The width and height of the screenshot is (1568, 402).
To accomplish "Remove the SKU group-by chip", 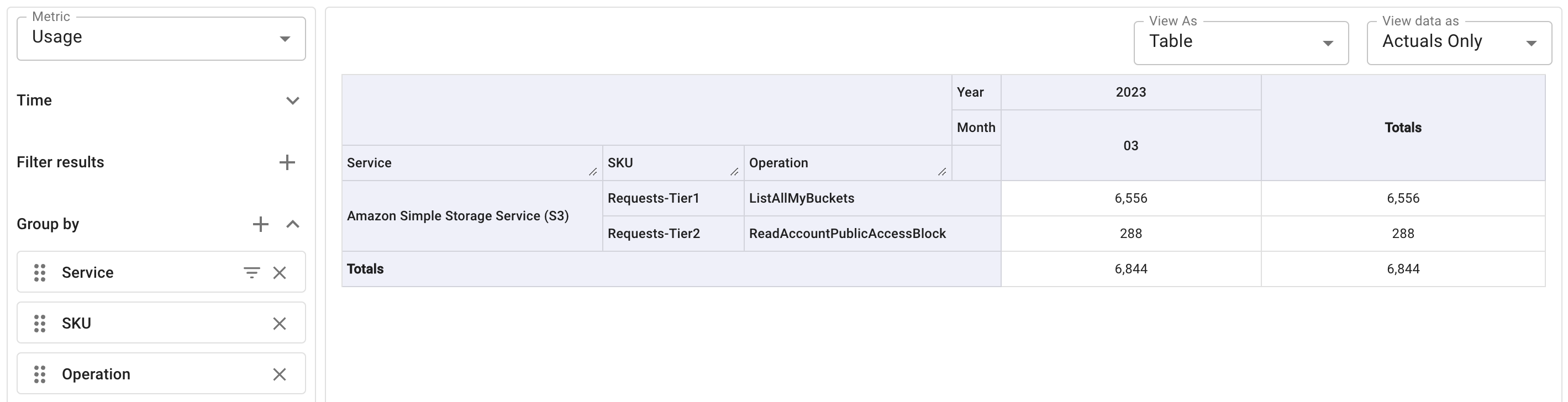I will click(280, 324).
